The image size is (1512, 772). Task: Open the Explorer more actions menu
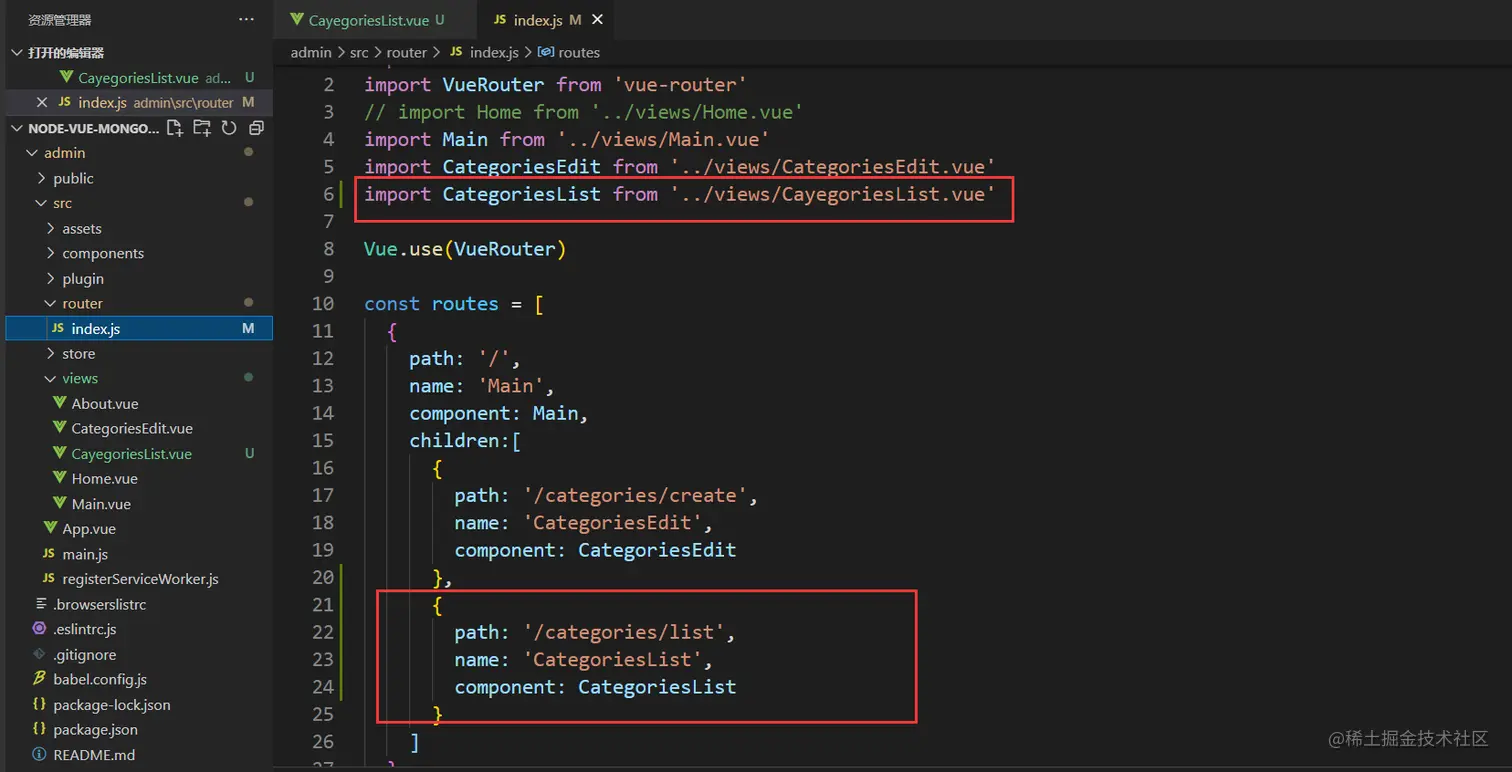(x=246, y=19)
